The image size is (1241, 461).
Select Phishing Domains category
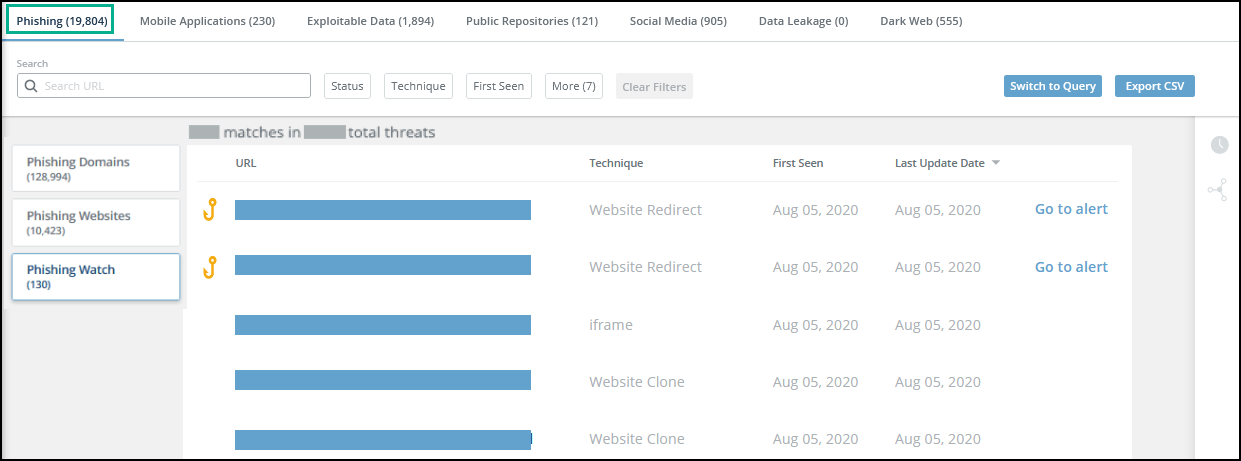tap(96, 168)
